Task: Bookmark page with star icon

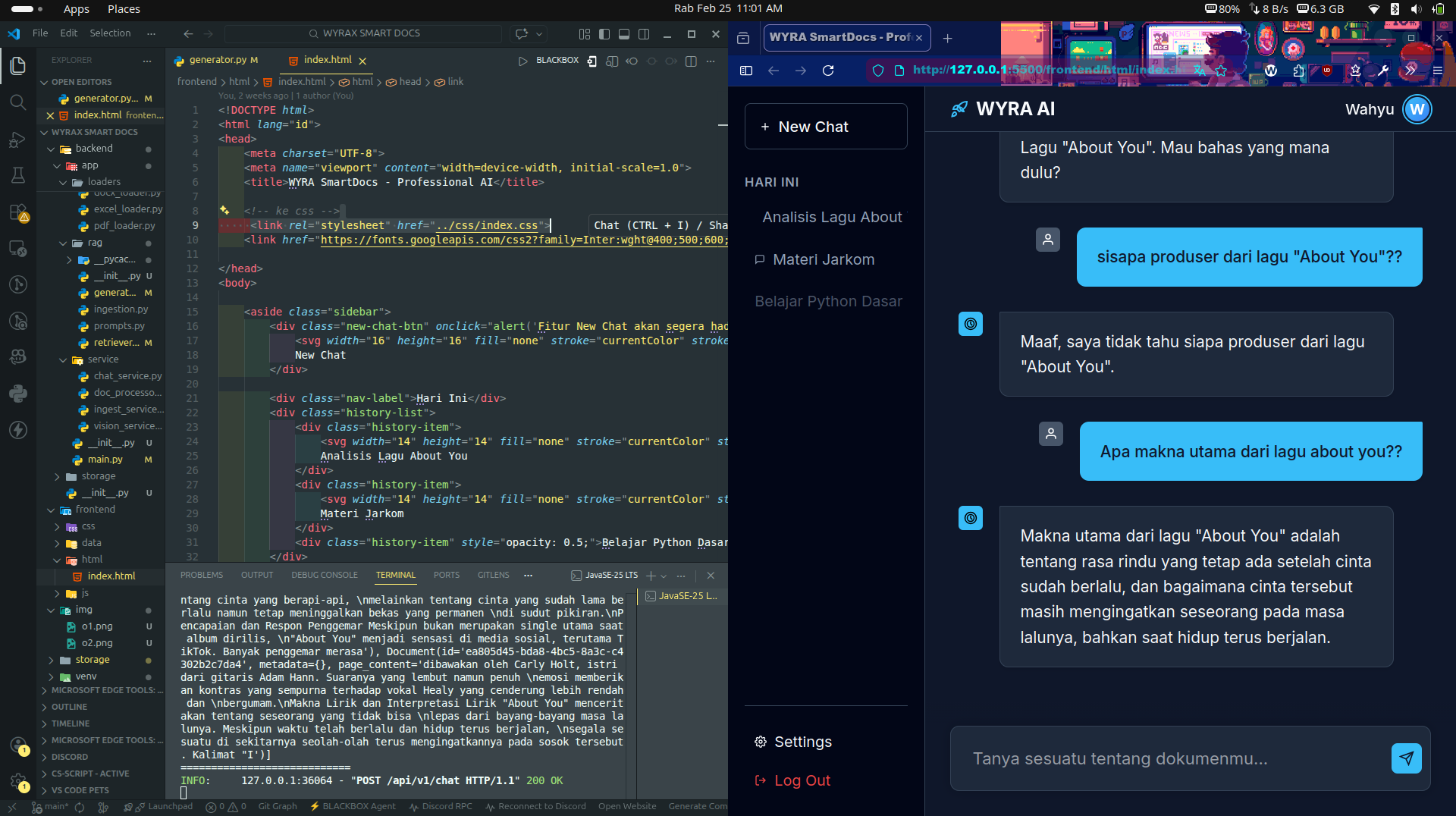Action: [1221, 71]
